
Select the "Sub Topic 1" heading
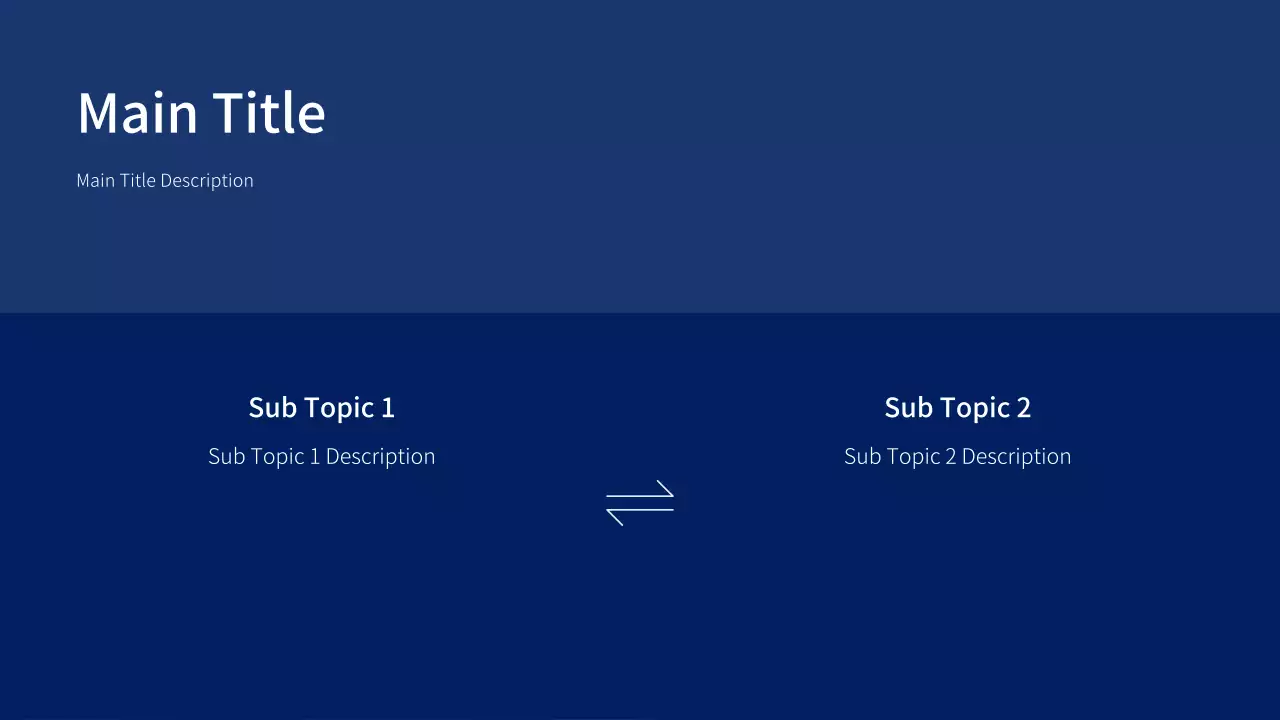click(x=321, y=408)
